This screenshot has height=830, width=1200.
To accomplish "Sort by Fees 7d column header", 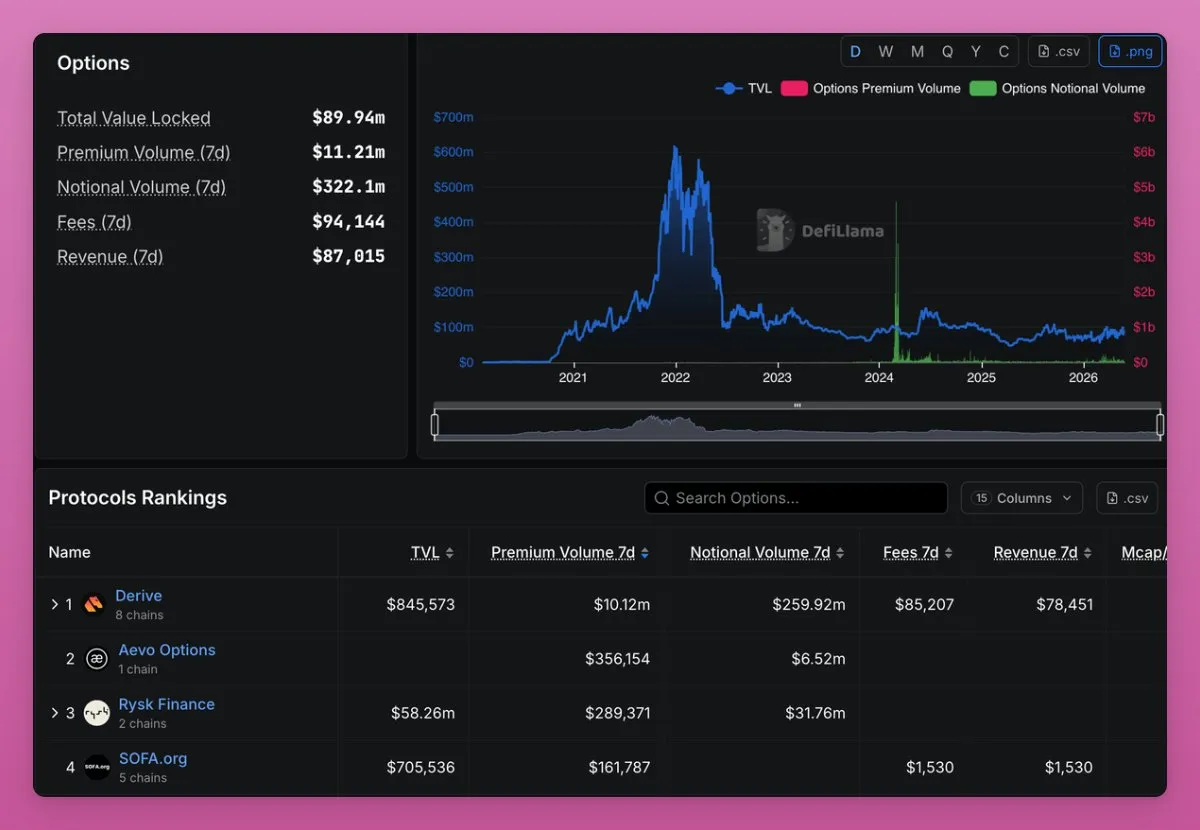I will (x=911, y=552).
